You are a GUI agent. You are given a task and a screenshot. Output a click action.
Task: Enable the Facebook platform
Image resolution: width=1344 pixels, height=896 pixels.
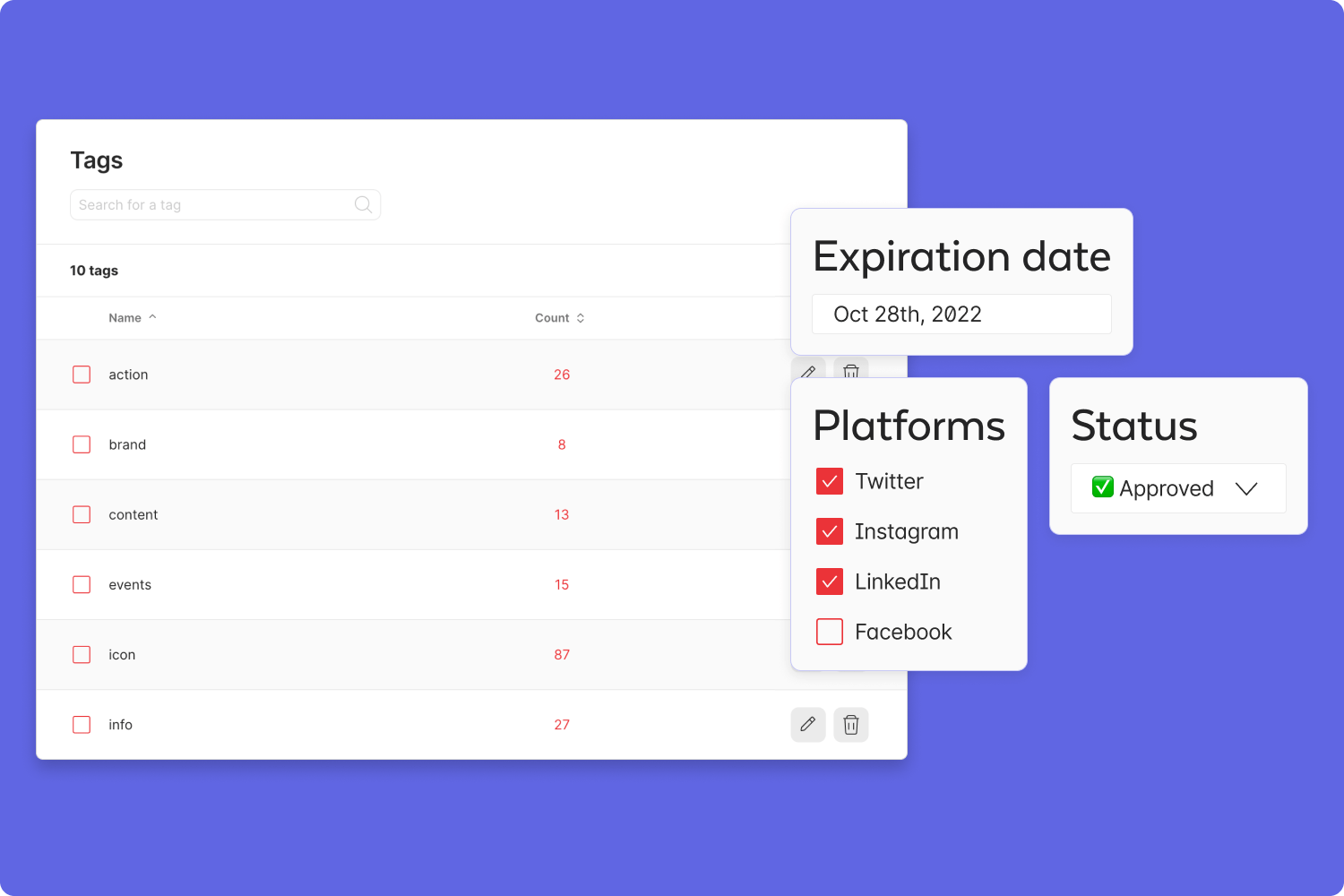click(x=830, y=632)
